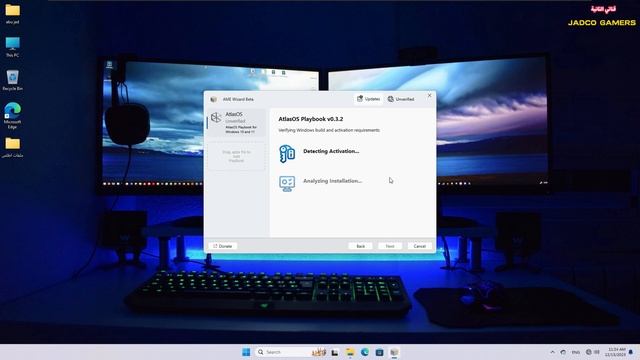Close the AME Wizard window
640x360 pixels.
429,96
